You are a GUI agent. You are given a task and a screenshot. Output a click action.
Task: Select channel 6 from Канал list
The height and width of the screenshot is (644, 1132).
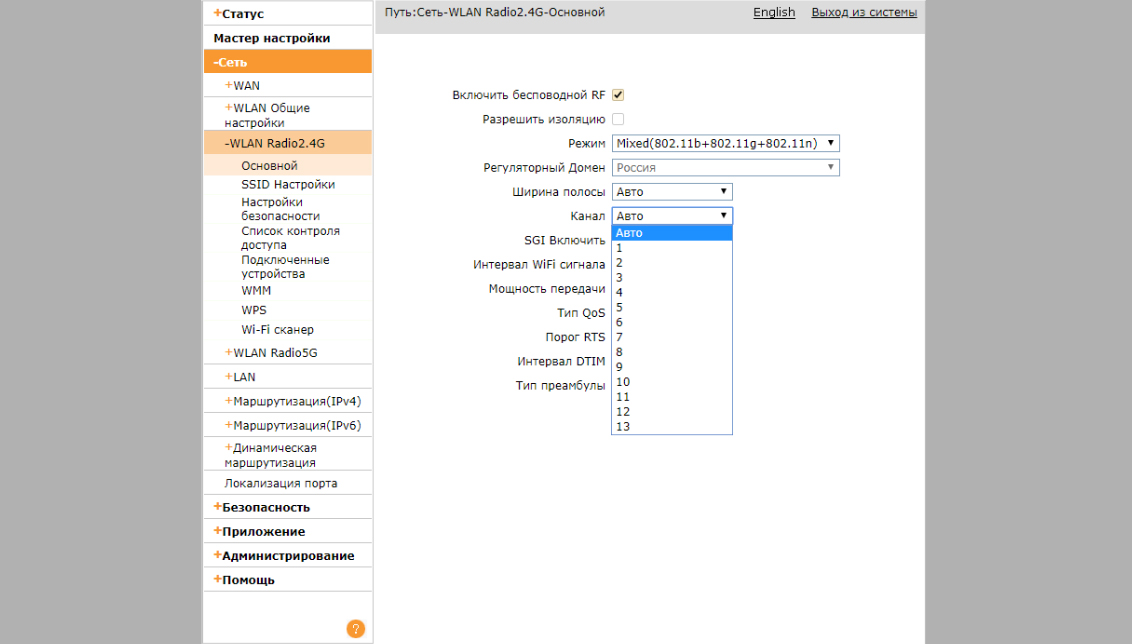tap(620, 322)
